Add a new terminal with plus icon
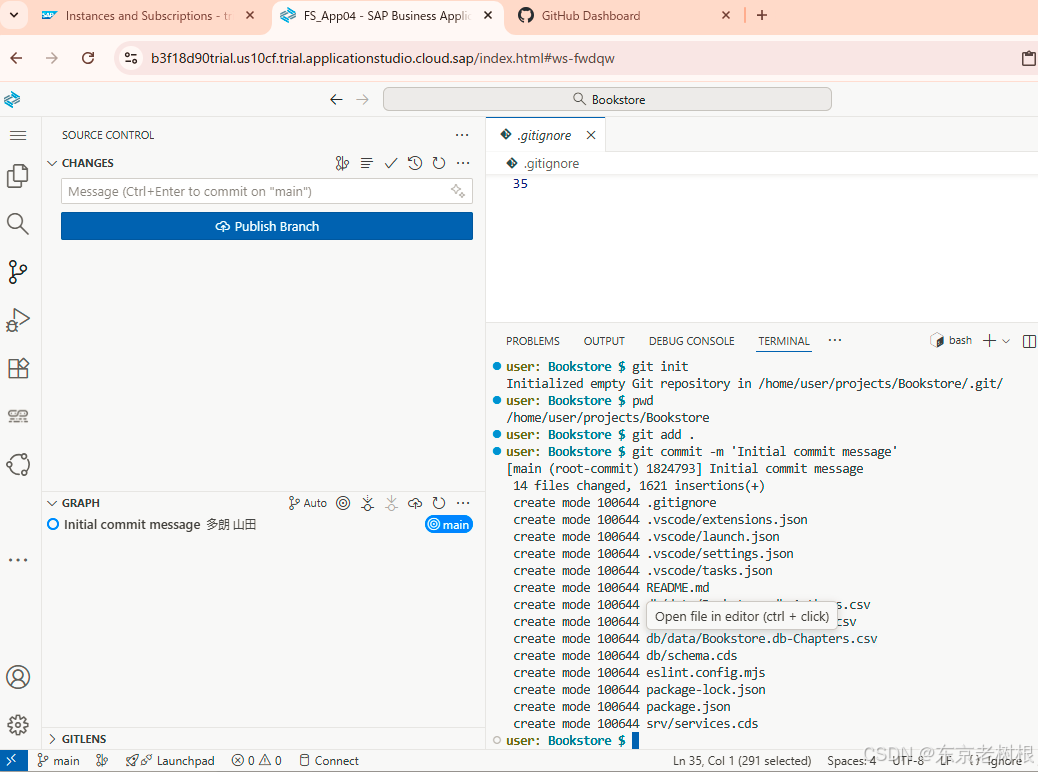This screenshot has width=1038, height=772. (x=990, y=340)
